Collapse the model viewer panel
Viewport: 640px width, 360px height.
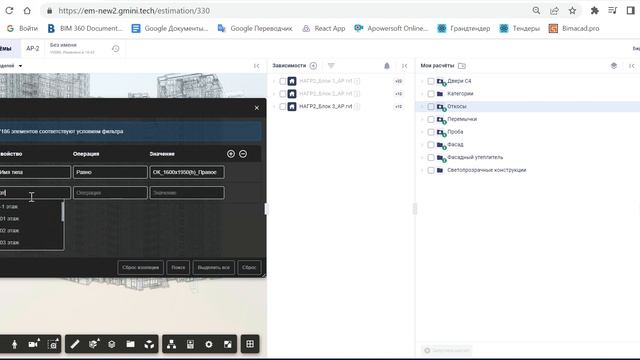pyautogui.click(x=256, y=66)
